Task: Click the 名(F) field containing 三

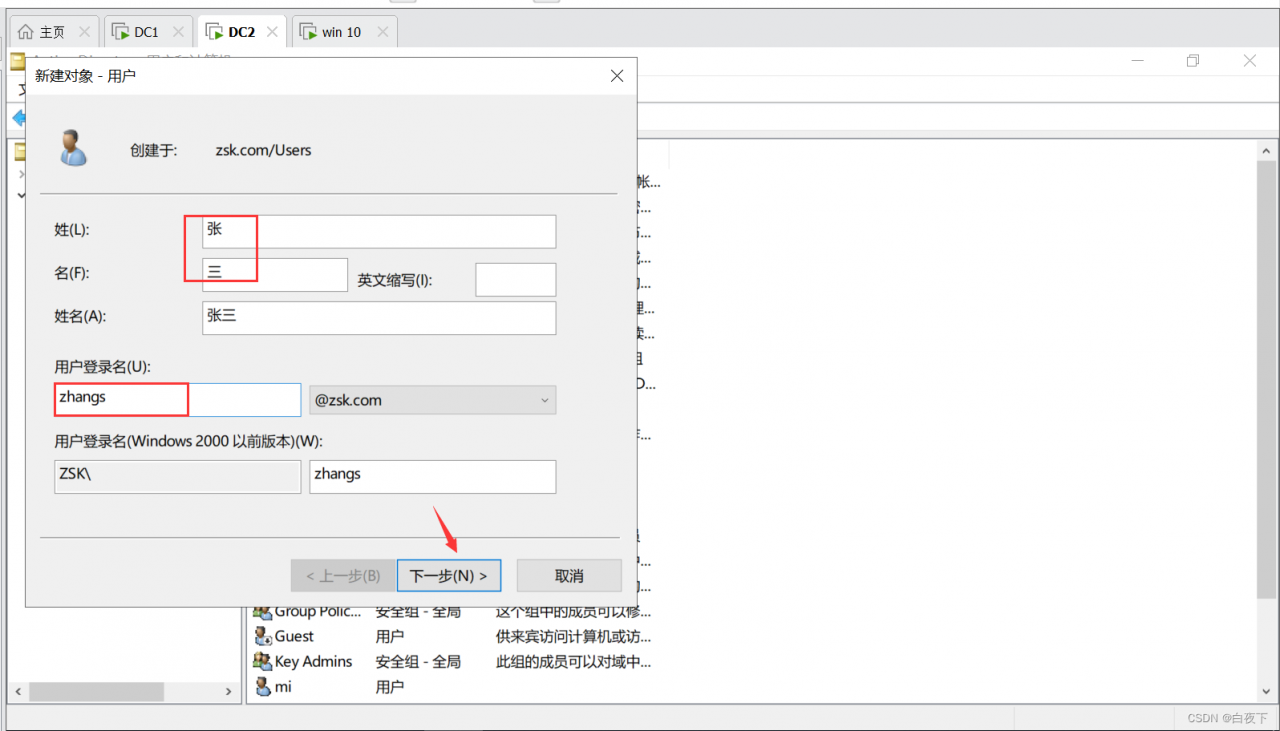Action: click(x=275, y=274)
